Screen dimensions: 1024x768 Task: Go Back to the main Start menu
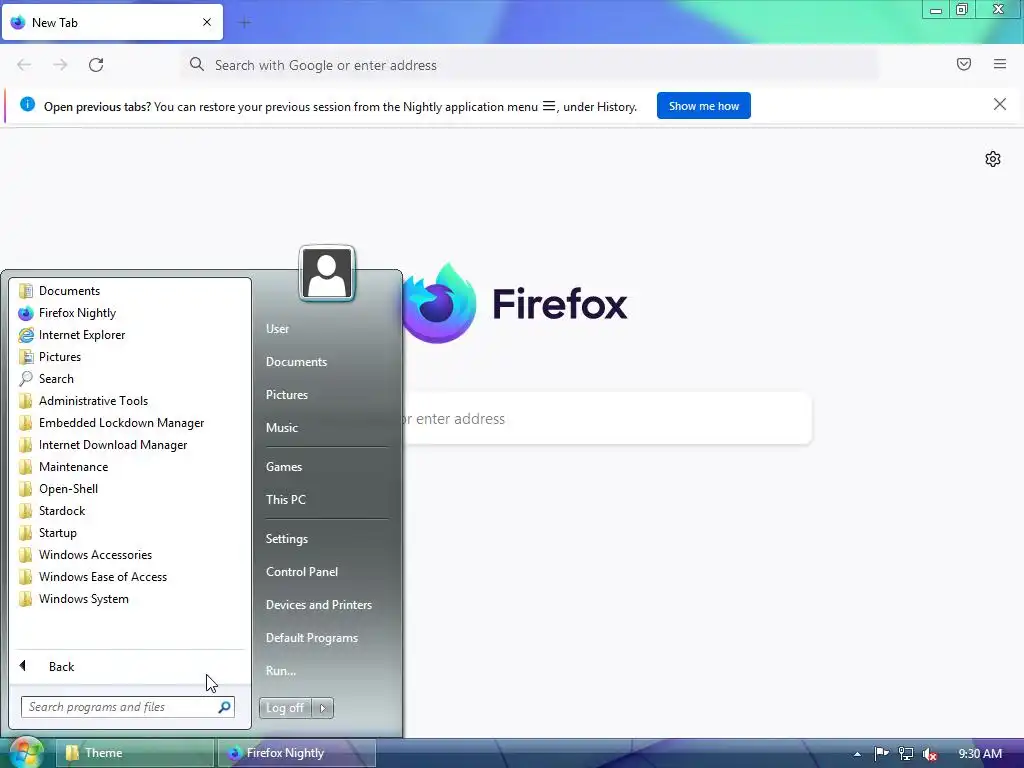(130, 666)
